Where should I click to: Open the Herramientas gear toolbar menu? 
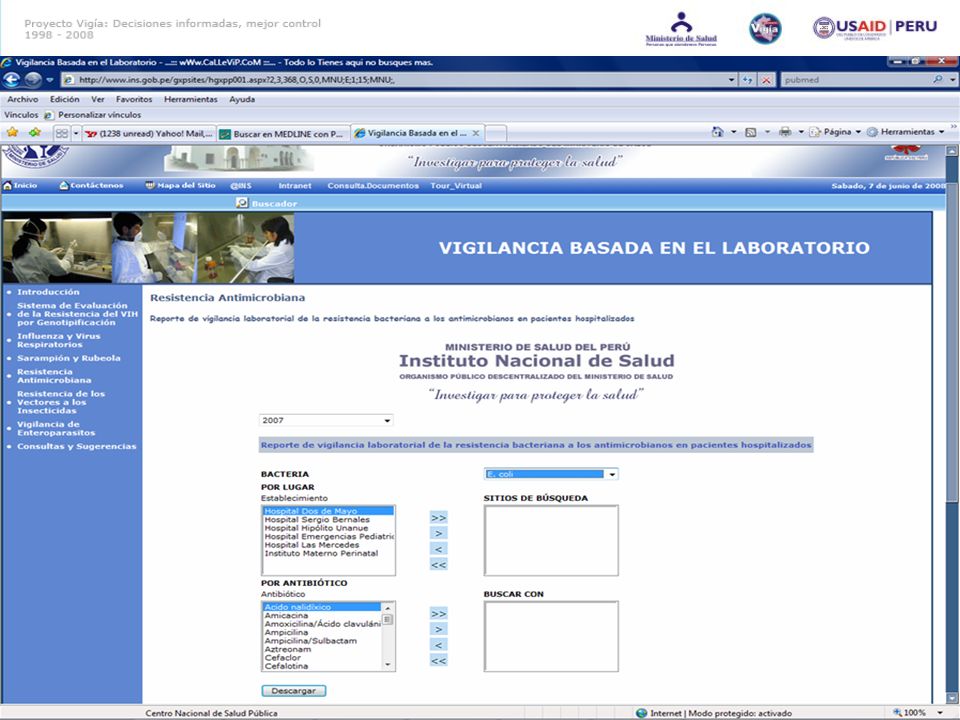pos(906,132)
